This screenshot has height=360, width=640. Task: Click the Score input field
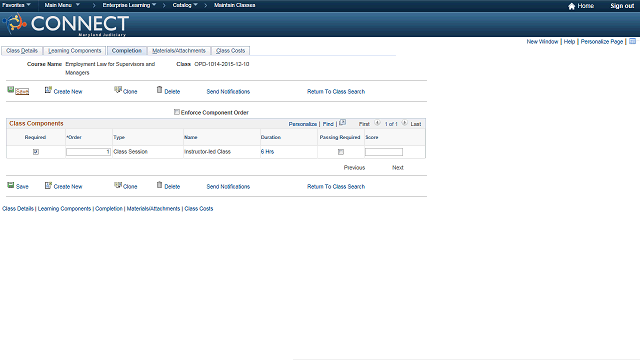point(384,152)
